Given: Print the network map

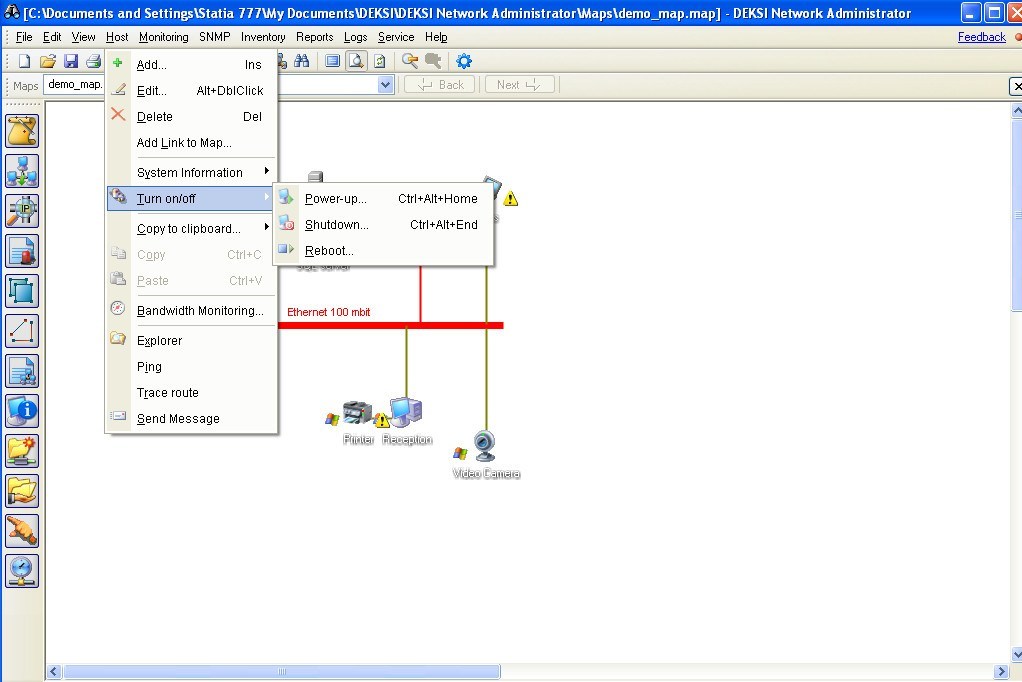Looking at the screenshot, I should pyautogui.click(x=92, y=60).
